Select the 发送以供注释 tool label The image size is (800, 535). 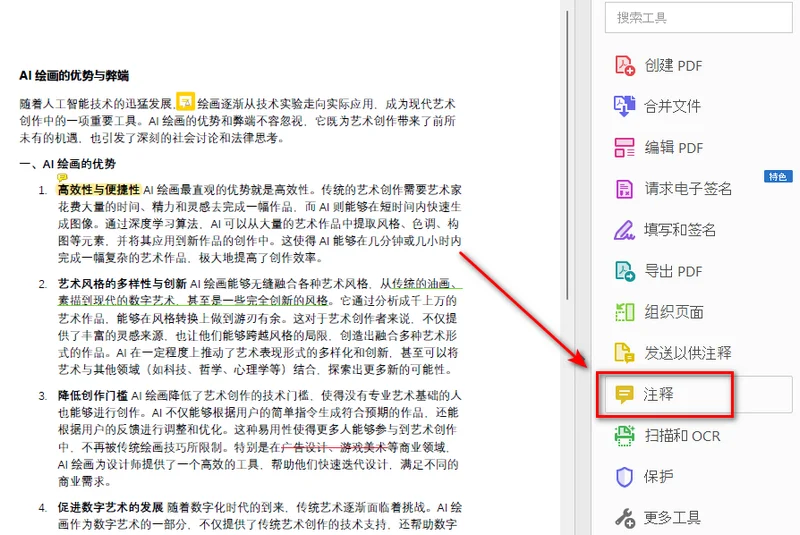click(688, 353)
